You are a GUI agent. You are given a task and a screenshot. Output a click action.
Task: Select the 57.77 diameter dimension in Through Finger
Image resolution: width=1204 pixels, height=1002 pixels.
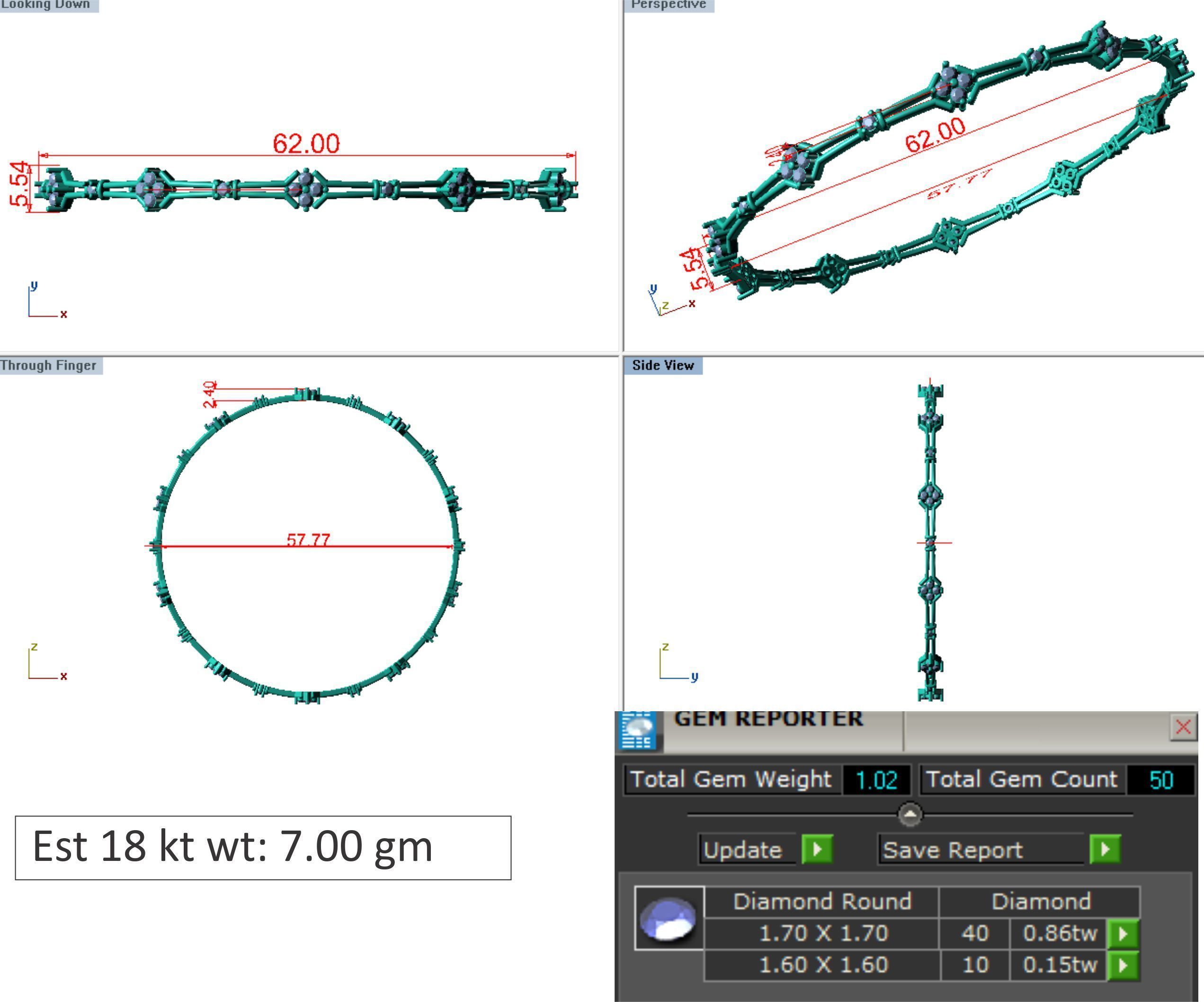(308, 539)
